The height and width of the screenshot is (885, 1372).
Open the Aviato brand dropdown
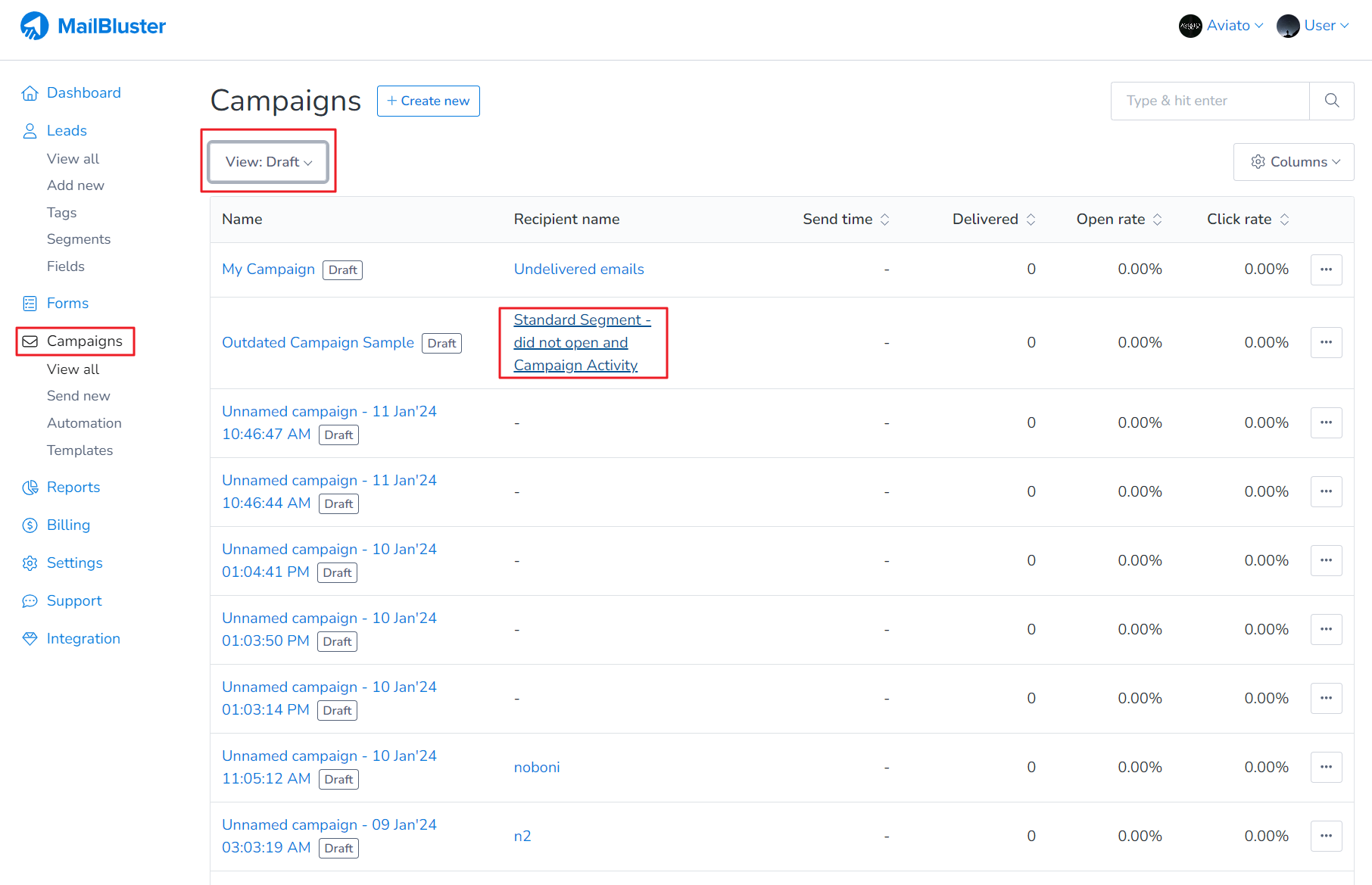[x=1221, y=26]
